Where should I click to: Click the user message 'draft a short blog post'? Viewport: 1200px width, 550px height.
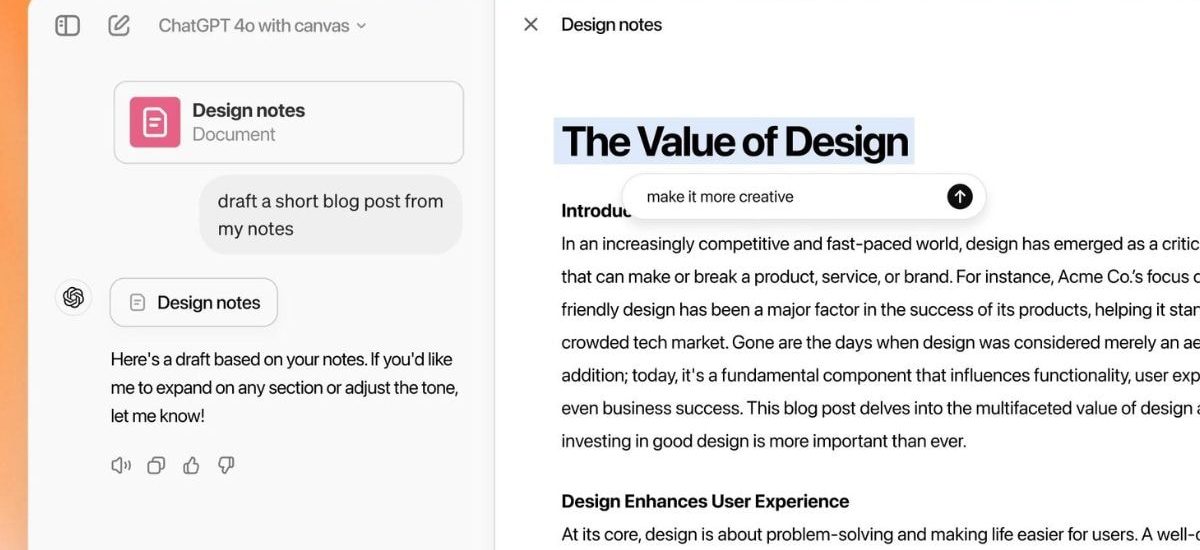(x=330, y=215)
